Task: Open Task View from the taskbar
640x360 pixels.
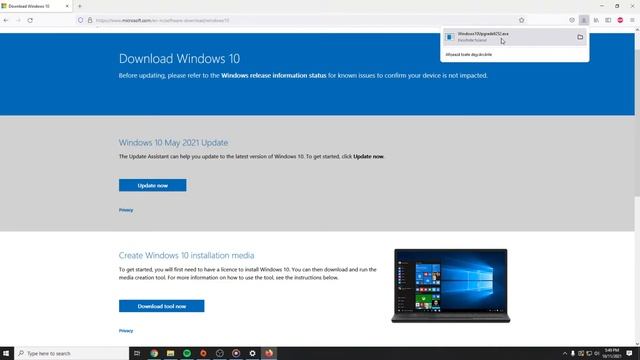Action: click(137, 353)
